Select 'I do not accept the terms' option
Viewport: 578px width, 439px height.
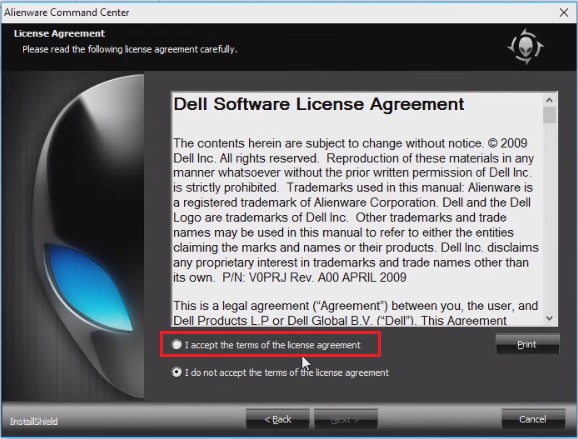pos(177,372)
